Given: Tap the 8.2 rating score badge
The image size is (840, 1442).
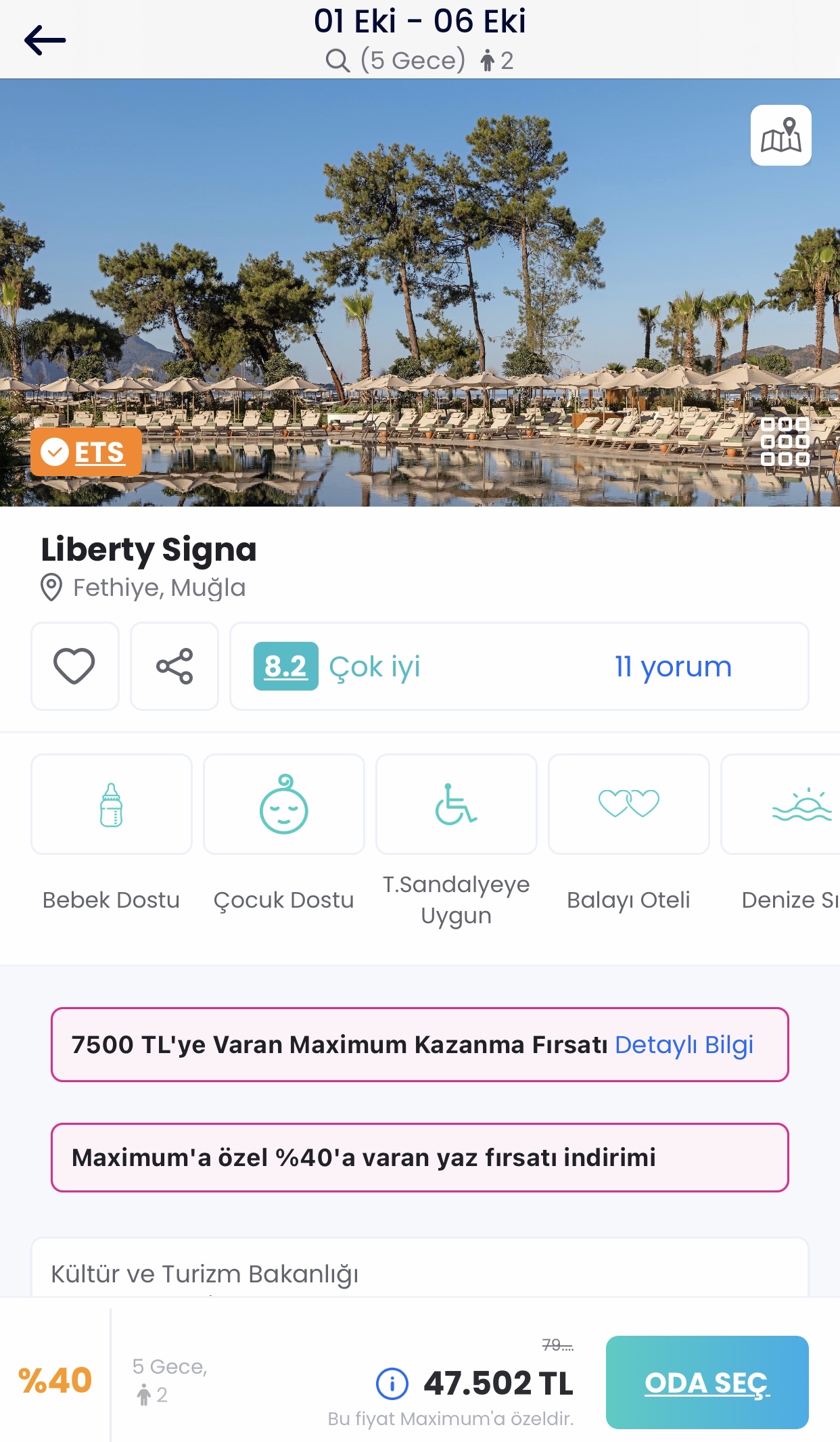Looking at the screenshot, I should click(x=286, y=666).
